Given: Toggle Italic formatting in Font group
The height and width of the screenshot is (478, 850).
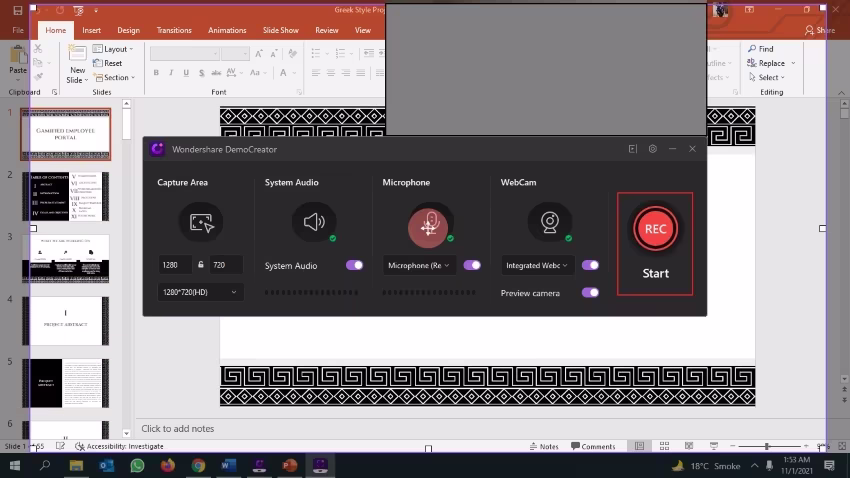Looking at the screenshot, I should pos(171,73).
